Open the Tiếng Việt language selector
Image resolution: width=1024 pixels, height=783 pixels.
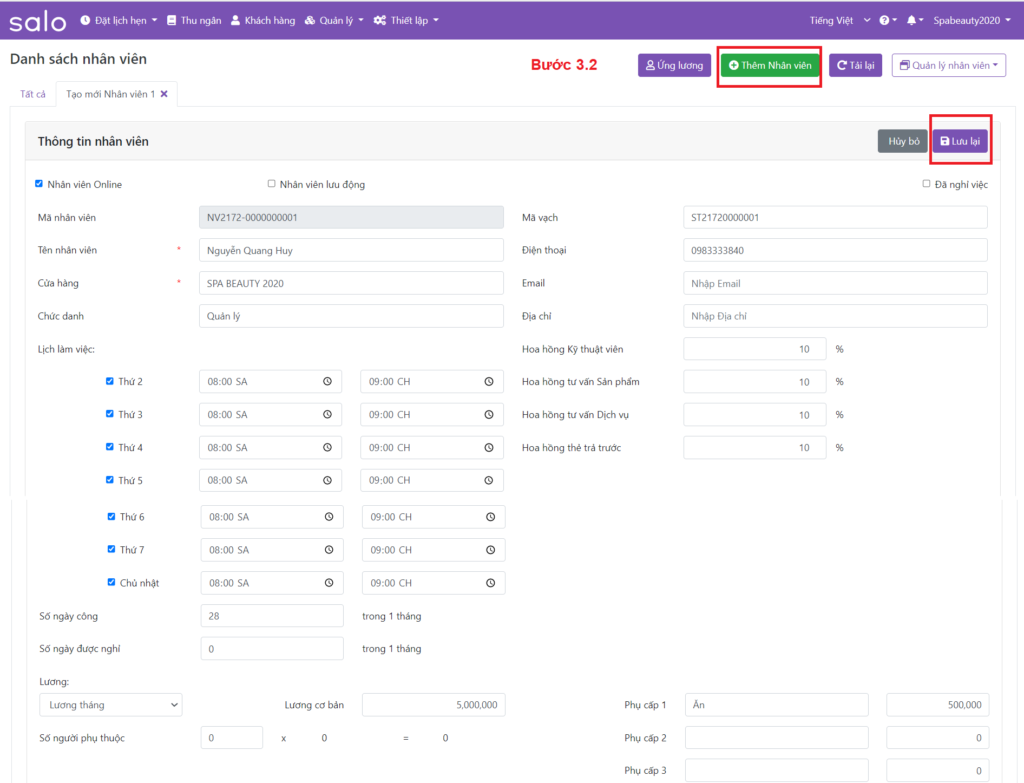840,20
